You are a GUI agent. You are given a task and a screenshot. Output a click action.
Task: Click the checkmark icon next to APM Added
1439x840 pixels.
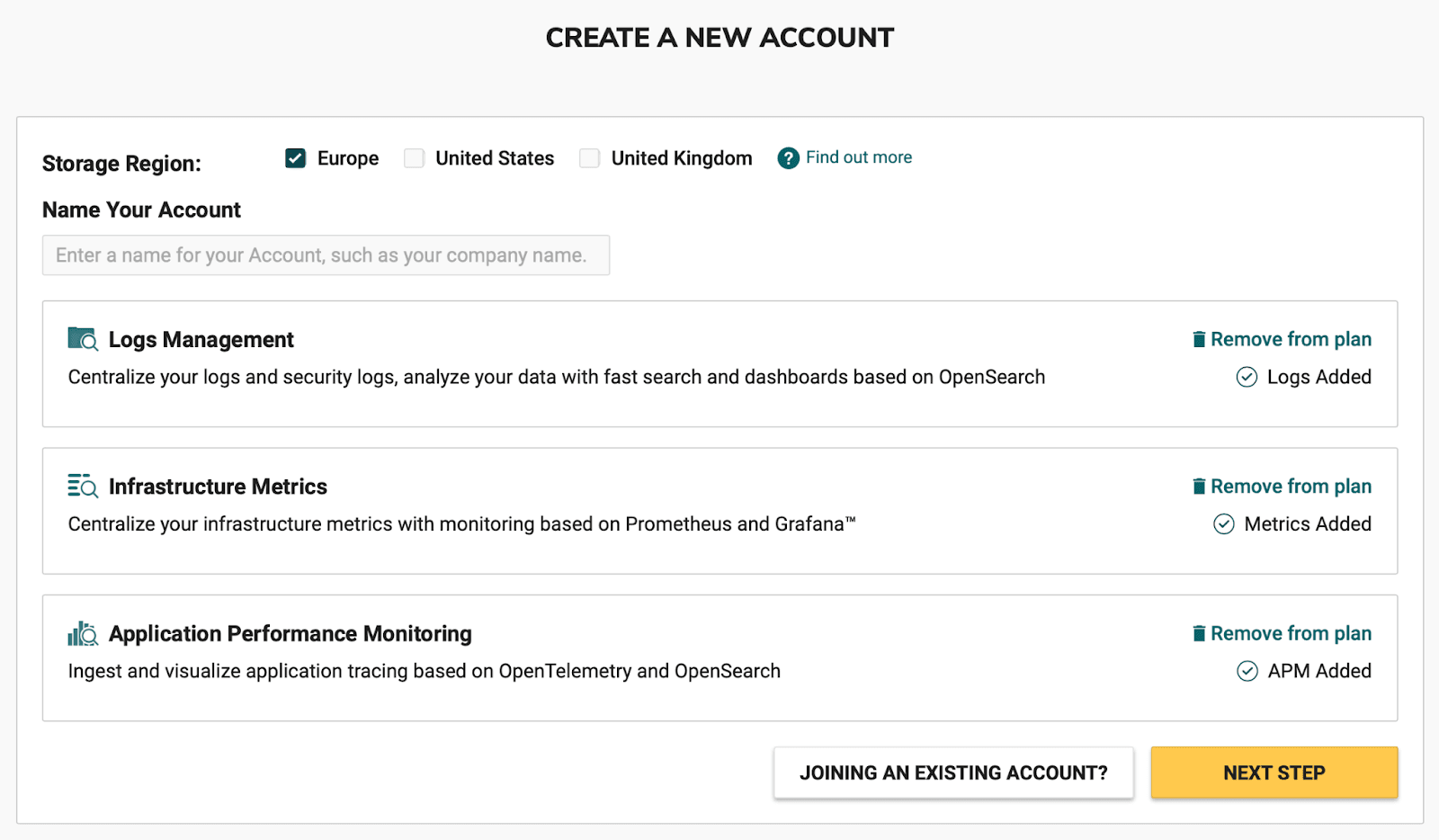tap(1247, 671)
